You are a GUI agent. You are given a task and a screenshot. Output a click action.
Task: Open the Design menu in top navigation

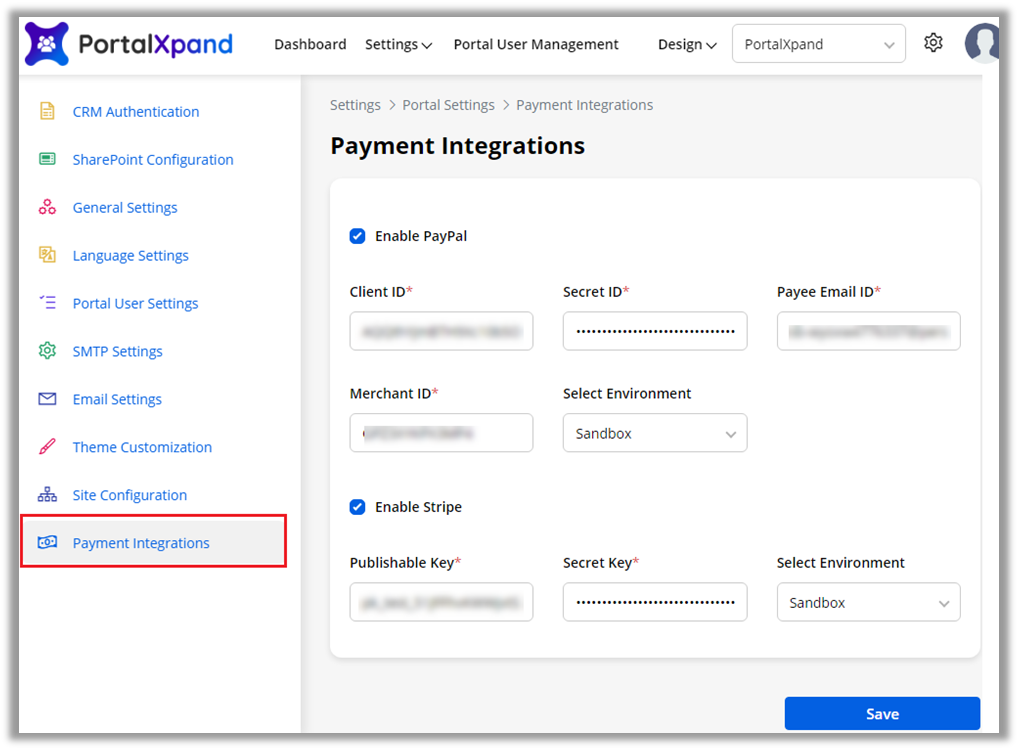click(x=687, y=44)
